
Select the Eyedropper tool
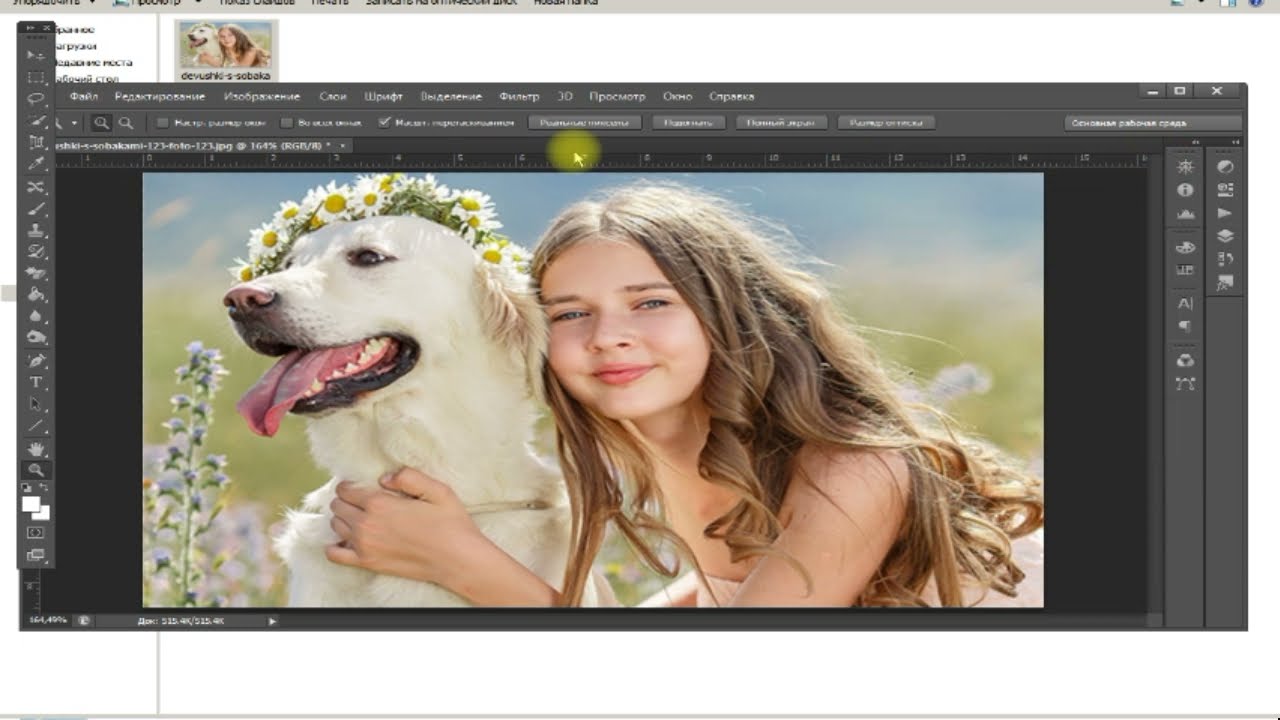coord(36,164)
